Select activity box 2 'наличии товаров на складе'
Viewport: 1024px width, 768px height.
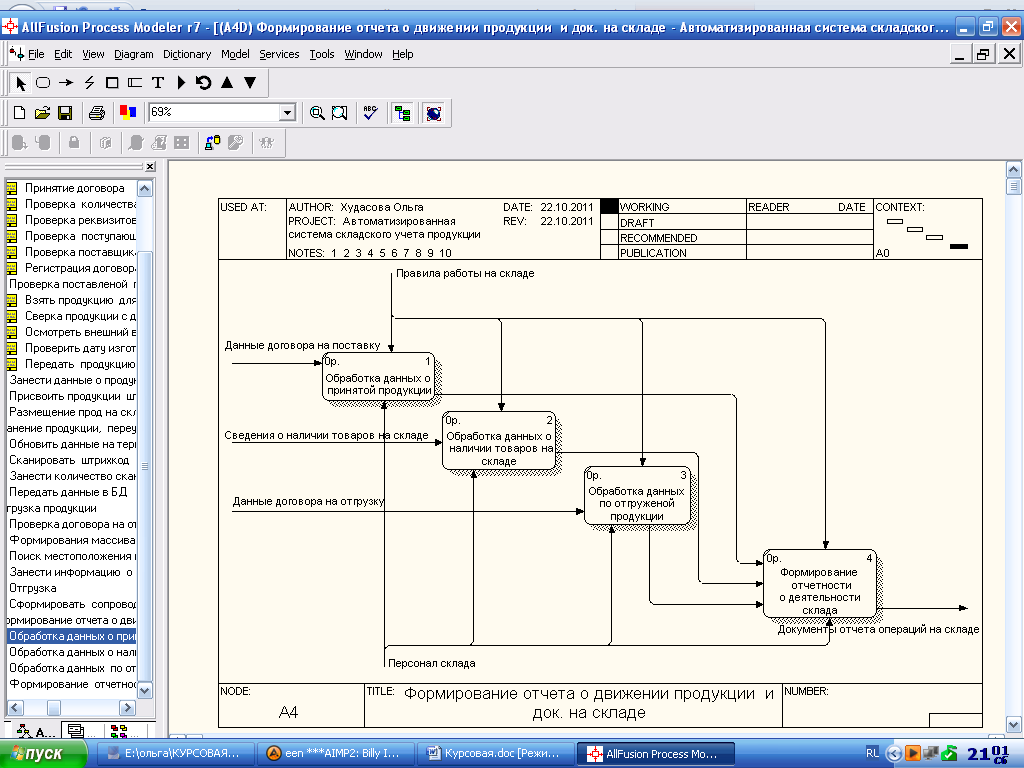pos(499,441)
